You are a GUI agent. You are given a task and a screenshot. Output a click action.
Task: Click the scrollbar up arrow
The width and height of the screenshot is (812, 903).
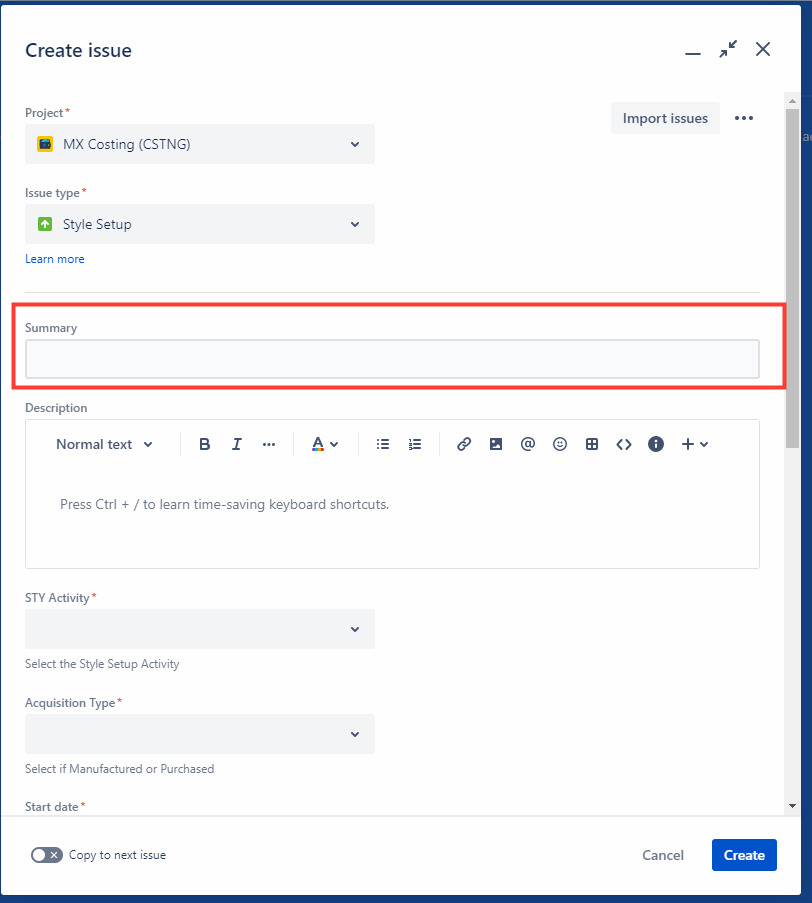coord(792,101)
